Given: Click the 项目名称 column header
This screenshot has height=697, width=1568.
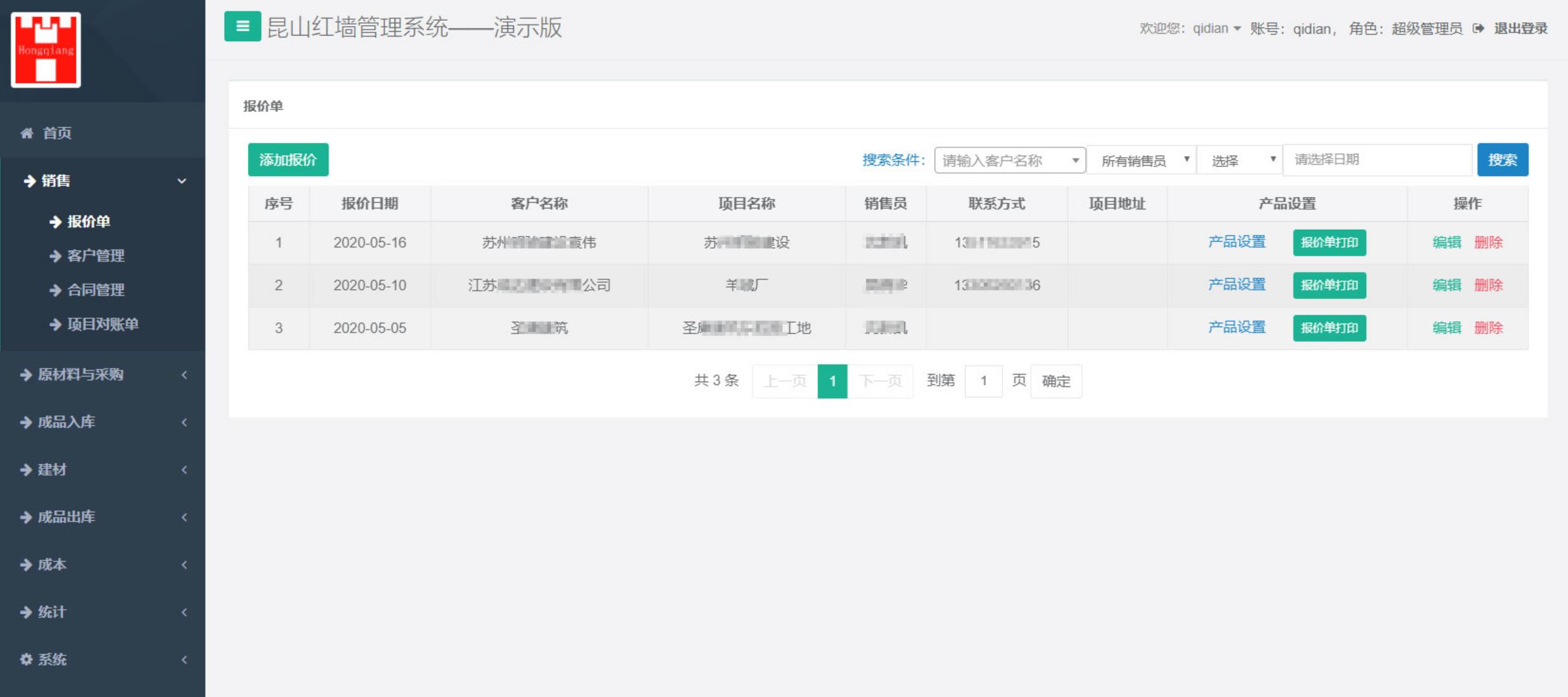Looking at the screenshot, I should point(747,203).
